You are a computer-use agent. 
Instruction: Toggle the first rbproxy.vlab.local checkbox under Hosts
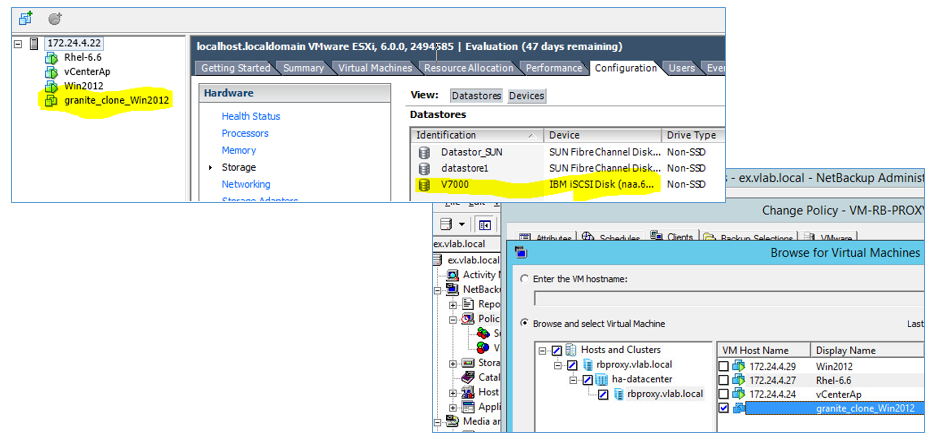(572, 365)
